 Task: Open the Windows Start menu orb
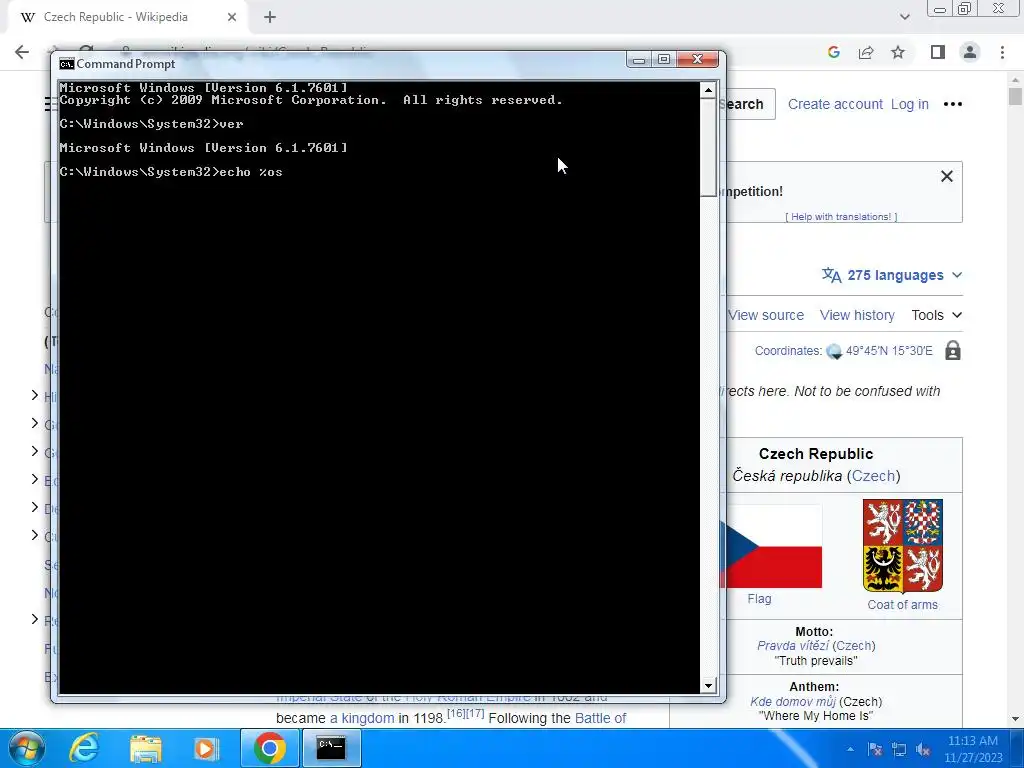pyautogui.click(x=26, y=748)
